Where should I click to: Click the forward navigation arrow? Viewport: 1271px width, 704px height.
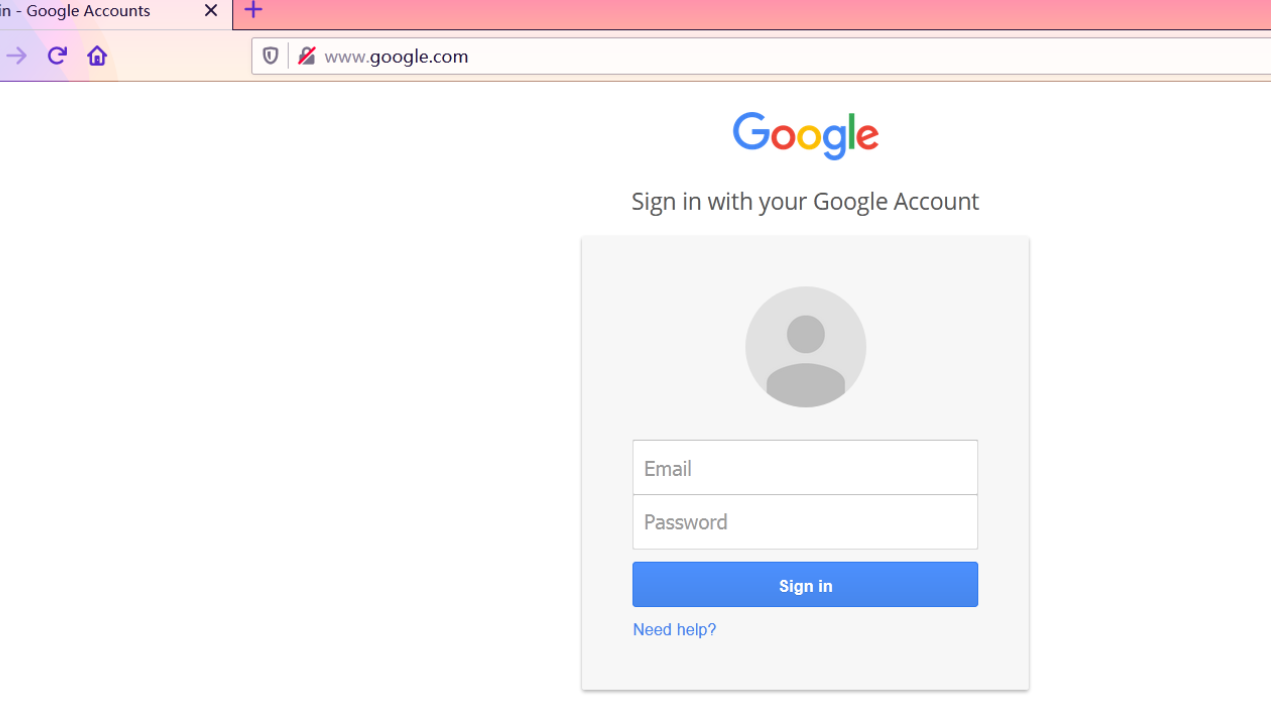coord(16,56)
